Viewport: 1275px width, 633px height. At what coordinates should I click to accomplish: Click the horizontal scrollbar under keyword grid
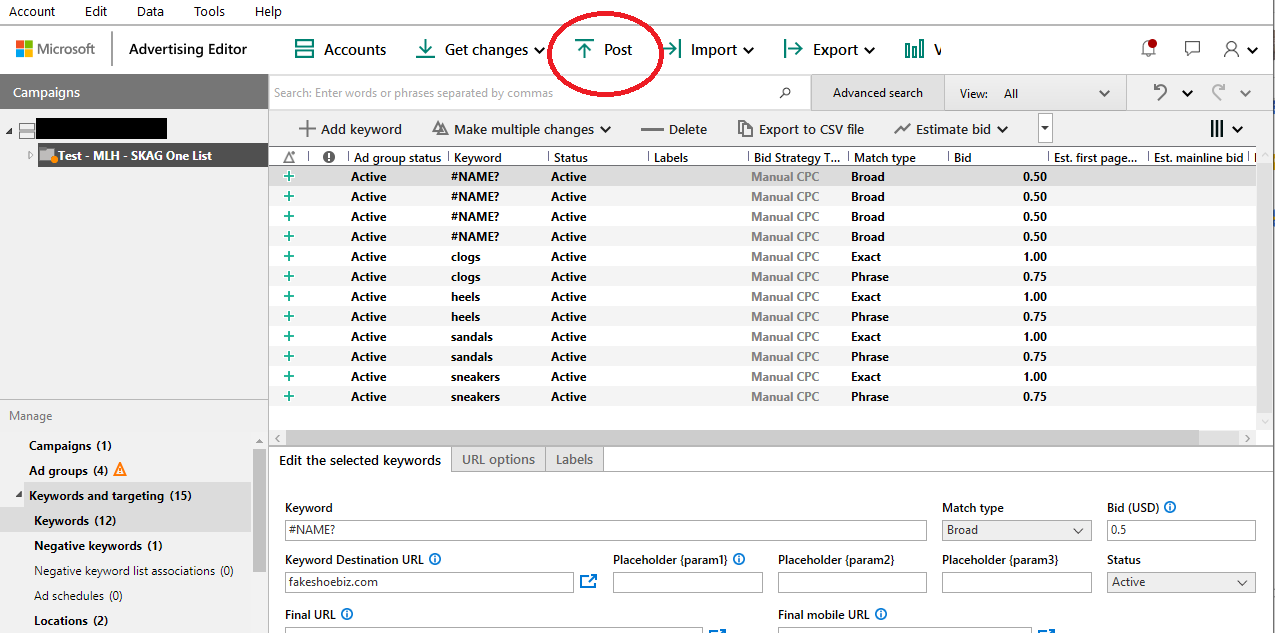(740, 438)
